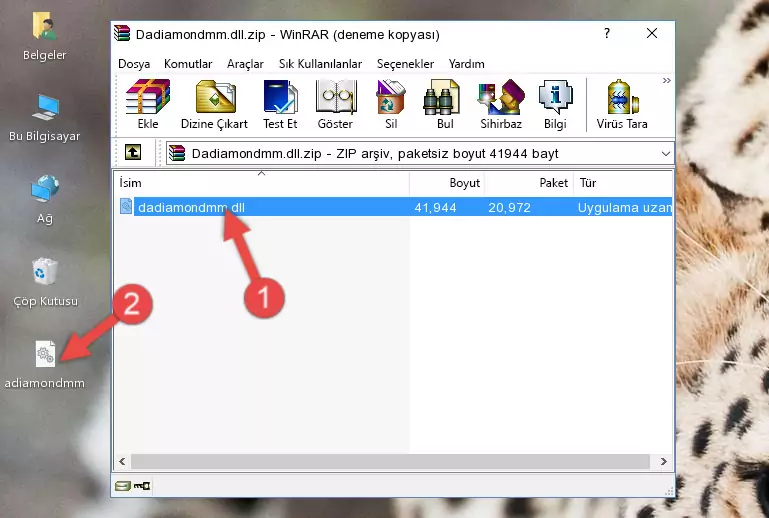Viewport: 769px width, 518px height.
Task: Open the Seçenekler menu
Action: [x=405, y=64]
